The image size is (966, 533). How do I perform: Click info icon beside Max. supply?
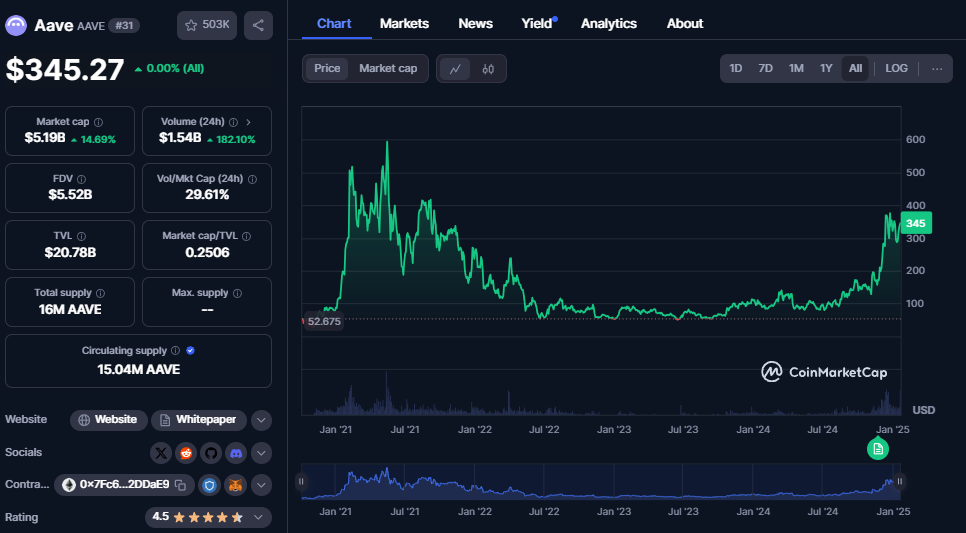tap(238, 293)
